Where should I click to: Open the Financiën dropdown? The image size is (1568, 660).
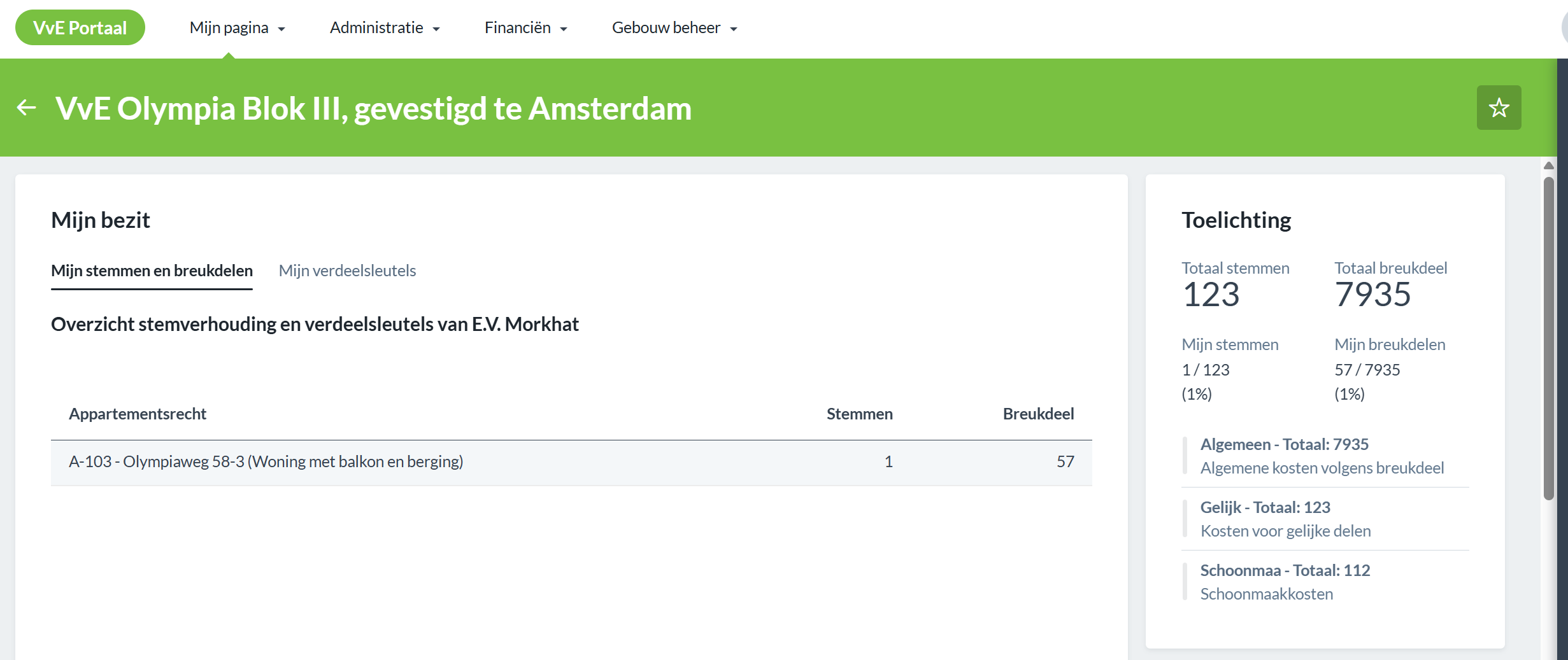pyautogui.click(x=525, y=28)
